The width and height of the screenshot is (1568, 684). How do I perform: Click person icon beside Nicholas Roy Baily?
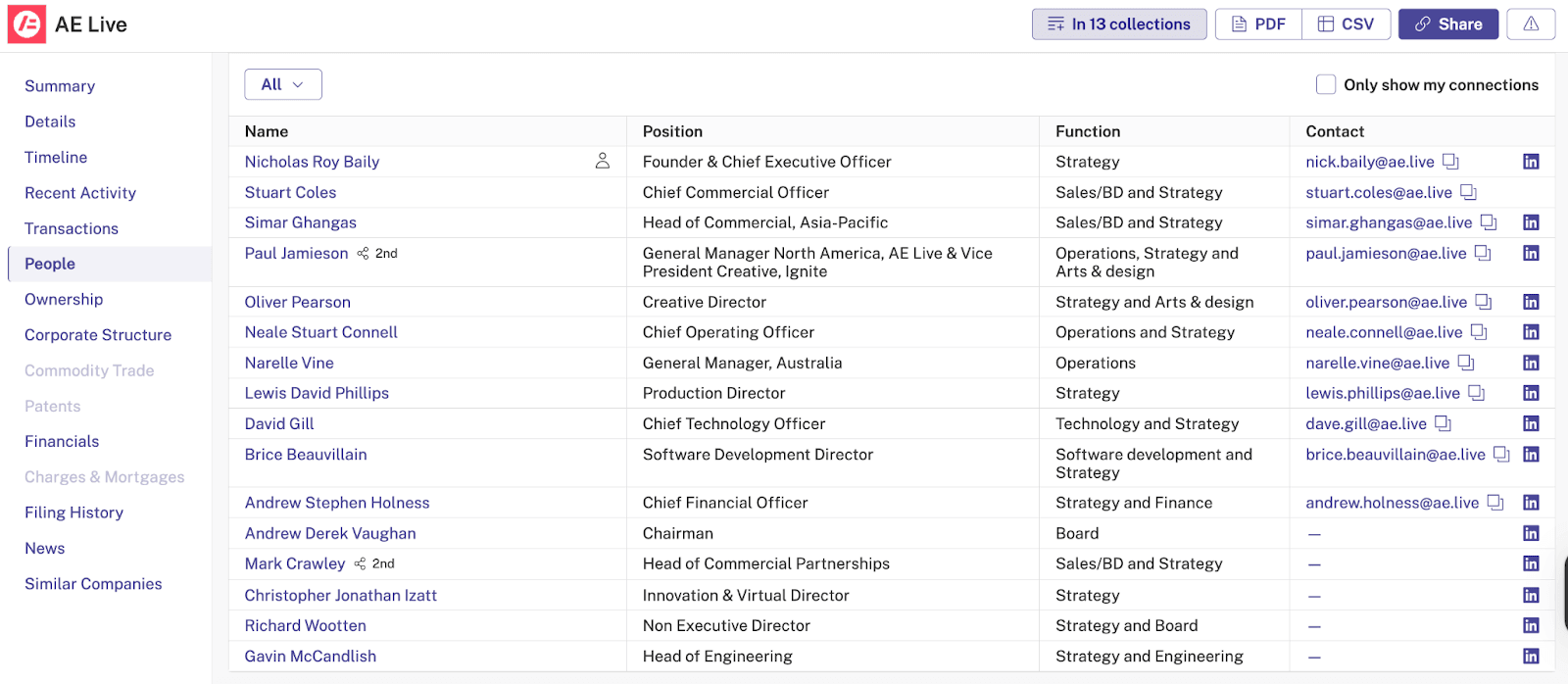pyautogui.click(x=603, y=161)
